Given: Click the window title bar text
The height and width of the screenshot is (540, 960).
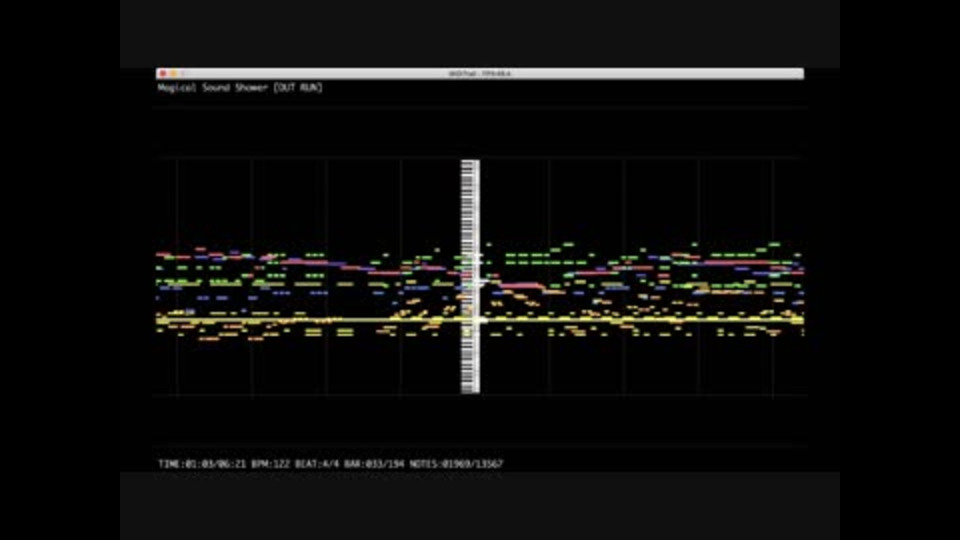Looking at the screenshot, I should click(479, 73).
